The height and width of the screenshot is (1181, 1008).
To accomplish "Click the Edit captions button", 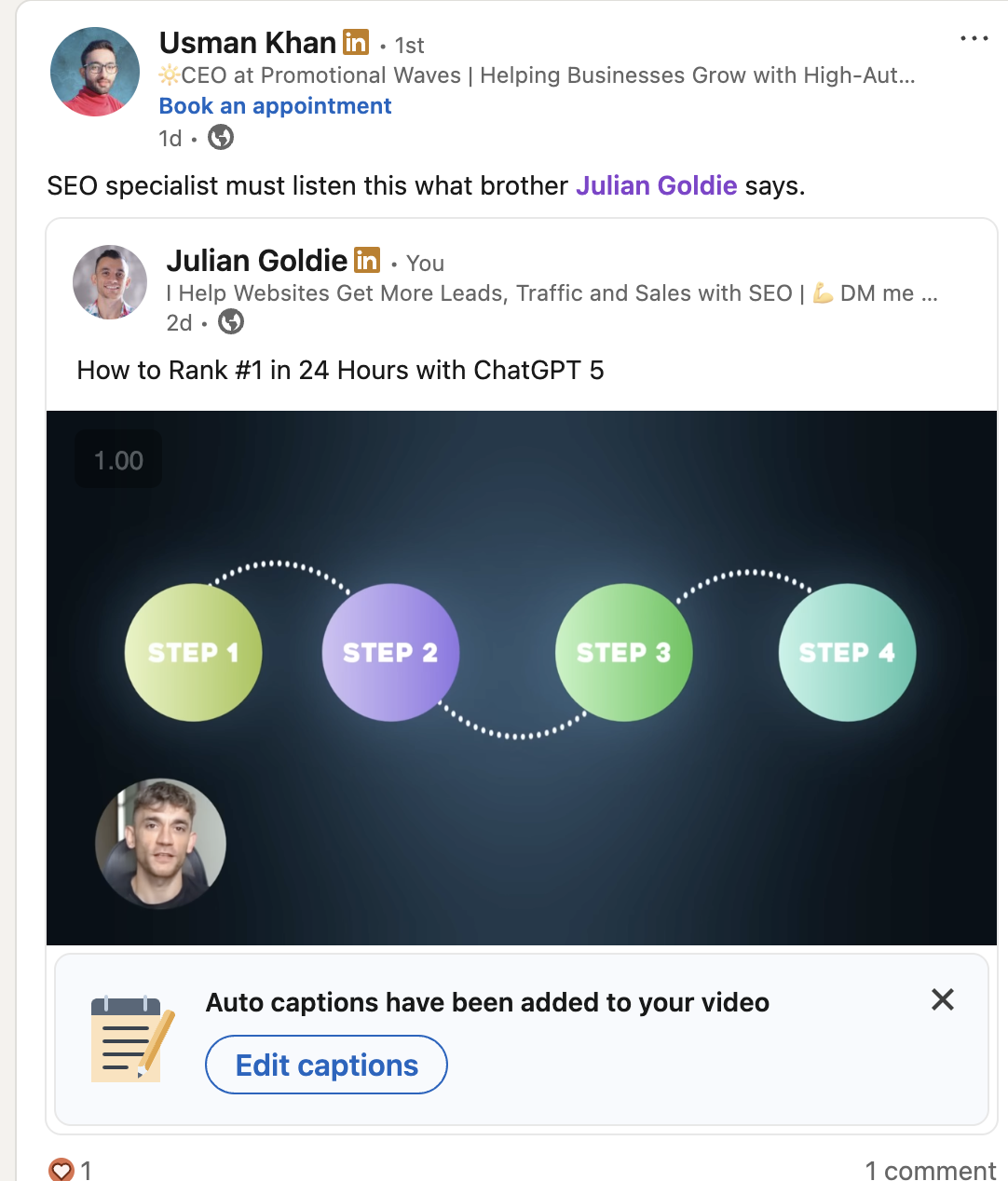I will tap(326, 1065).
